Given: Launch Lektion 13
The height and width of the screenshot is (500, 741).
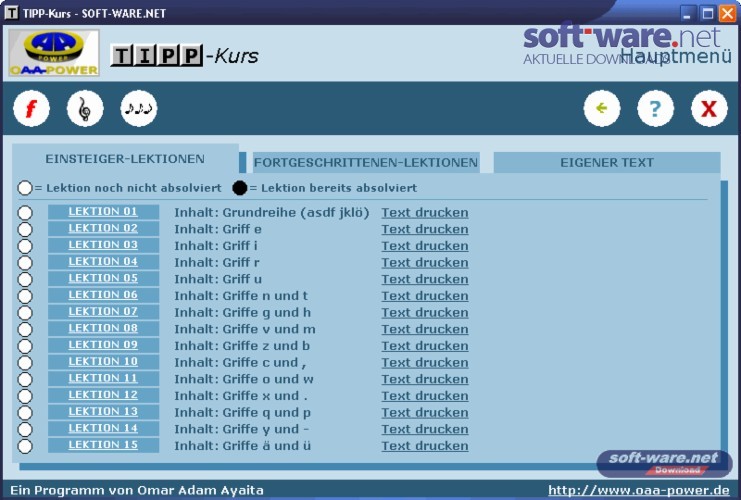Looking at the screenshot, I should click(x=103, y=412).
